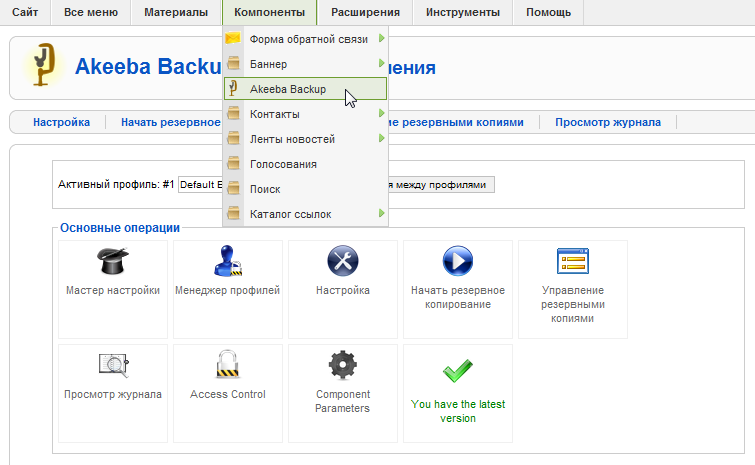Viewport: 755px width, 465px height.
Task: Open the Все меню menu
Action: [91, 12]
